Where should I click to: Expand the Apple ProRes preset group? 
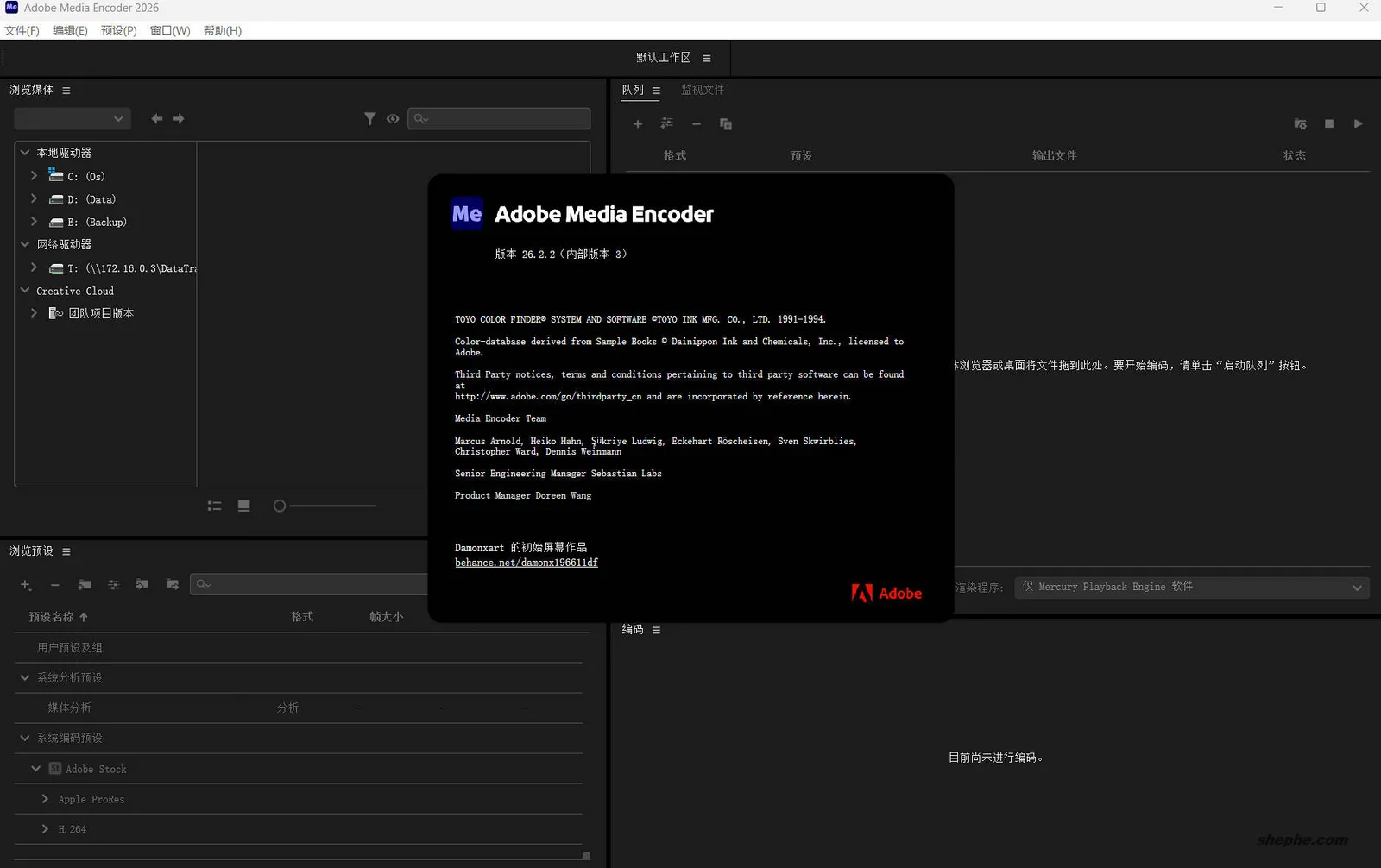[45, 799]
